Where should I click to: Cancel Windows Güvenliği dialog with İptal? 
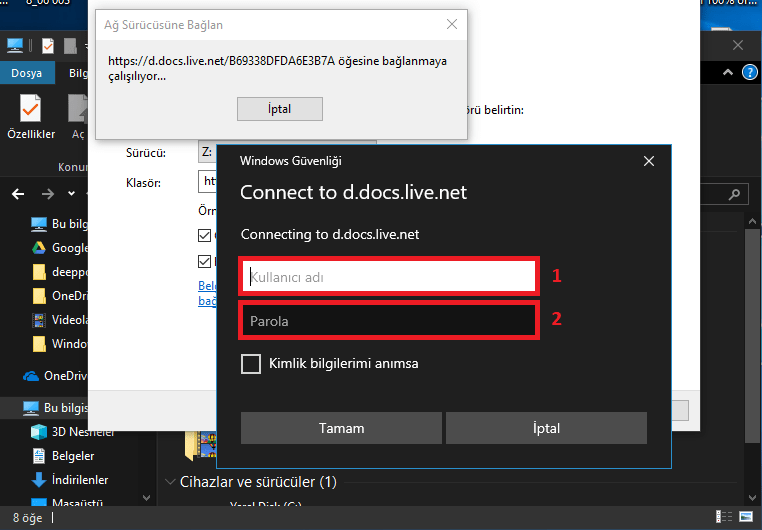click(546, 428)
